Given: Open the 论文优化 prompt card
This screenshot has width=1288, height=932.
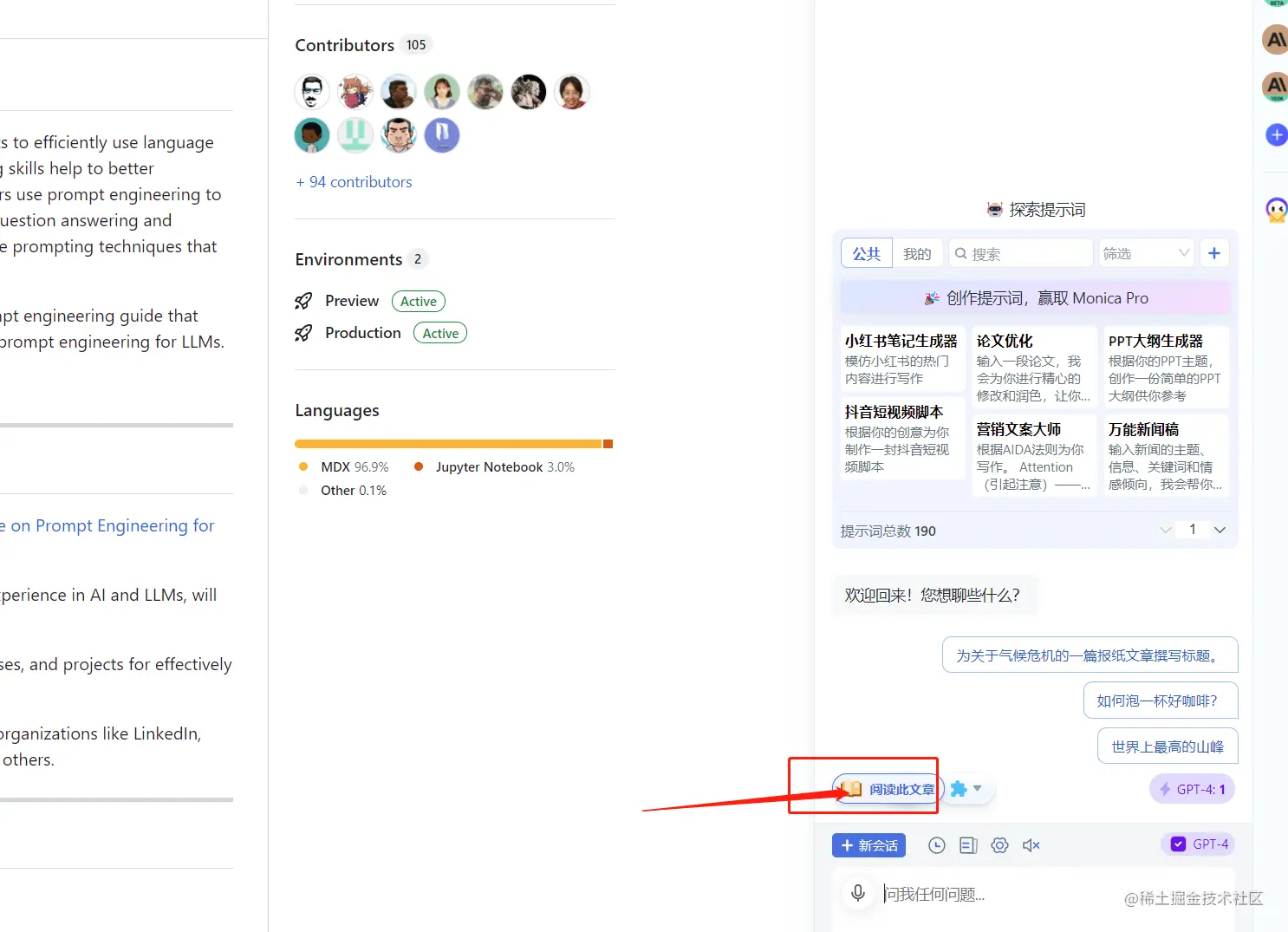Looking at the screenshot, I should (1033, 368).
